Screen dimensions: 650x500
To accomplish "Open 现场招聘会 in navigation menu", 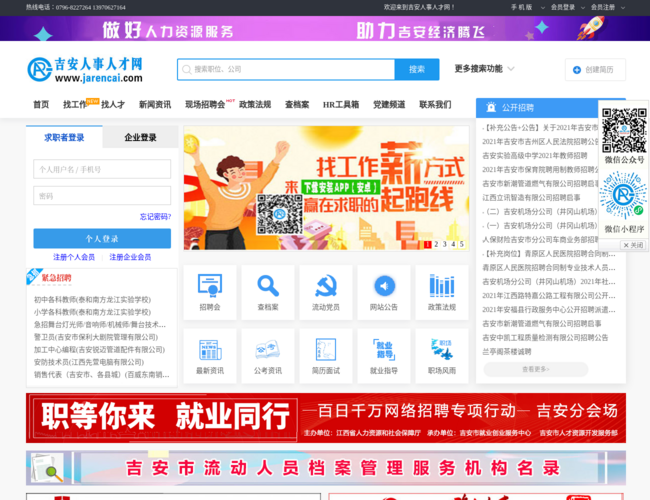I will tap(205, 104).
